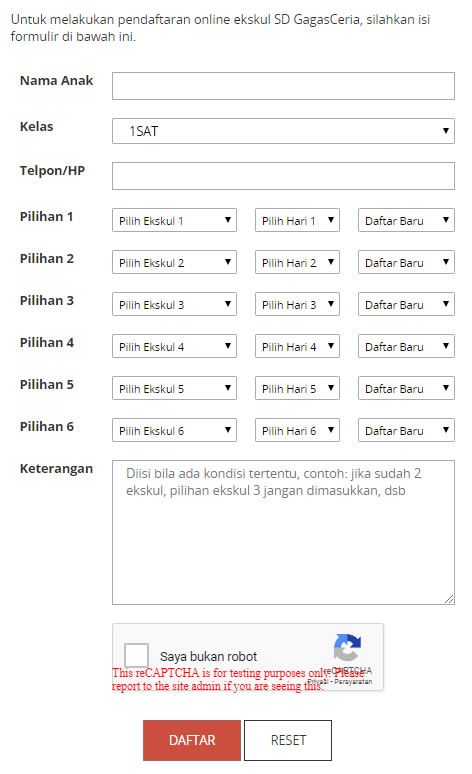The height and width of the screenshot is (774, 472).
Task: Select the Pilih Hari 3 dropdown
Action: click(297, 304)
